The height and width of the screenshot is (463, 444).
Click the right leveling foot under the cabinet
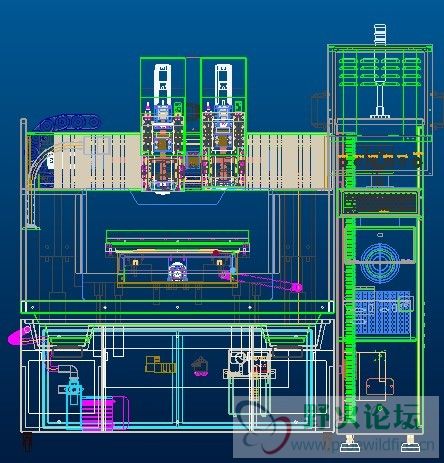click(x=410, y=443)
